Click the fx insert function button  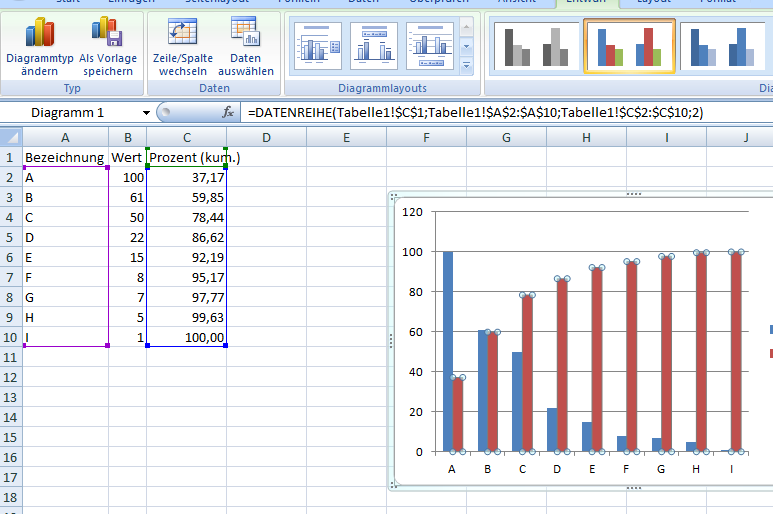[228, 112]
